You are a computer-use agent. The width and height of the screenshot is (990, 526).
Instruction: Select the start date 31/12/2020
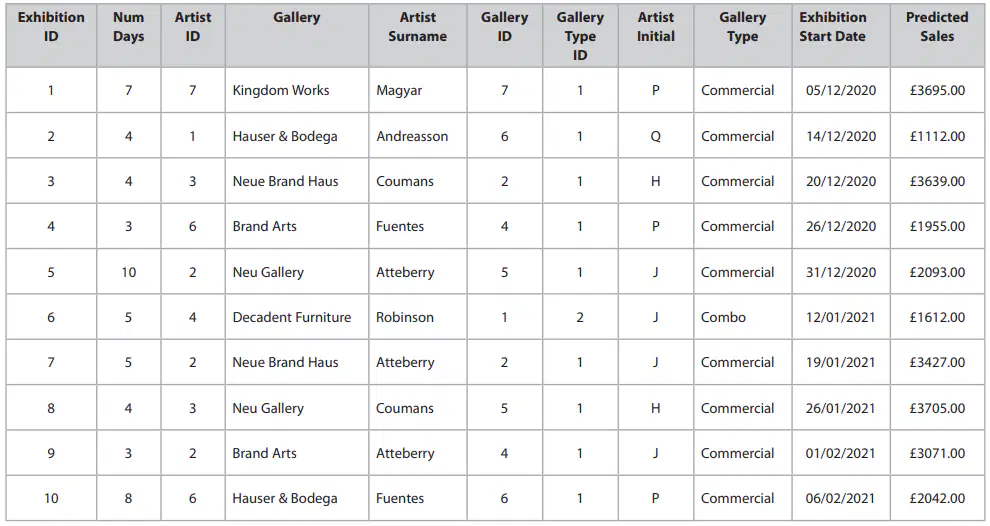pyautogui.click(x=841, y=272)
